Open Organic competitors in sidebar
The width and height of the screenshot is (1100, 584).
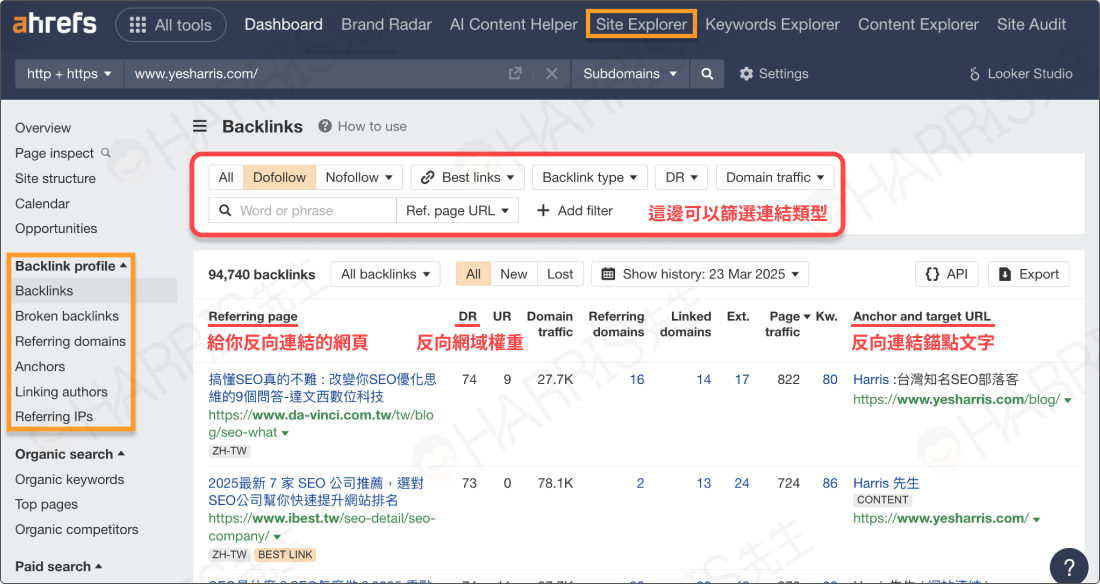[76, 529]
